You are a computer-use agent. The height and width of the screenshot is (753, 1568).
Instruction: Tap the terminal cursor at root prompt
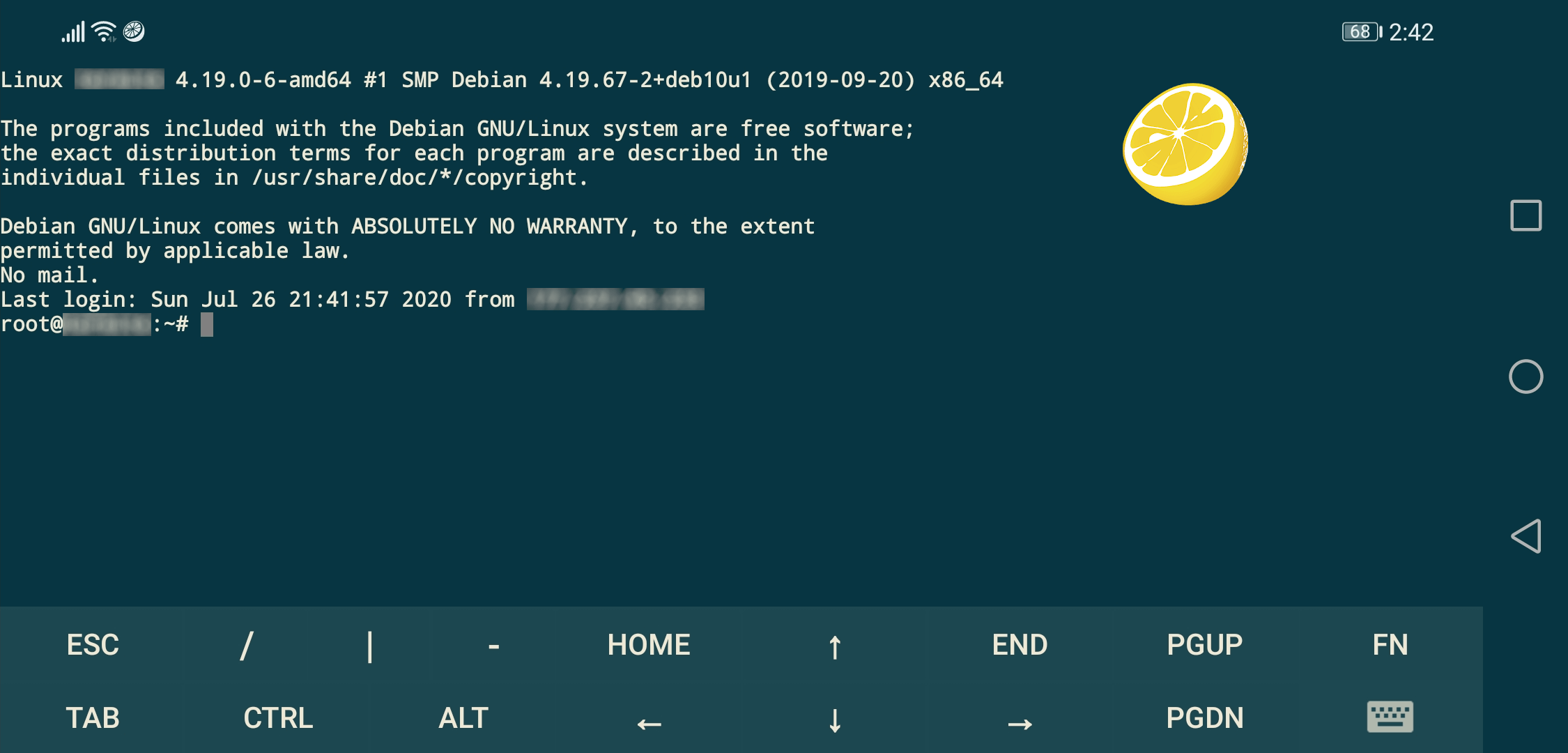(x=207, y=324)
